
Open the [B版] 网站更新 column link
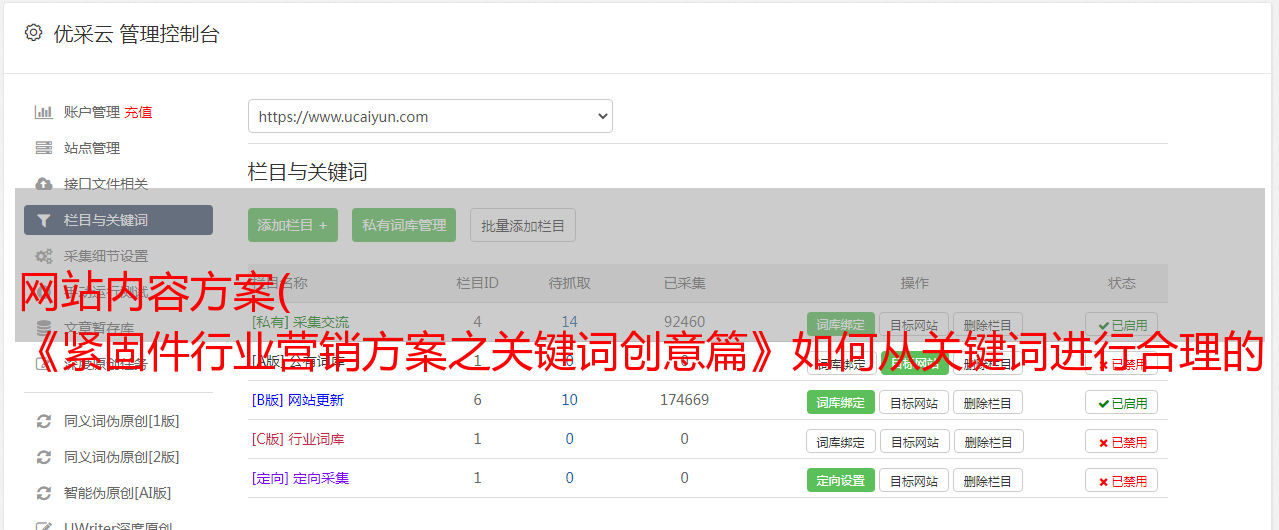tap(297, 400)
